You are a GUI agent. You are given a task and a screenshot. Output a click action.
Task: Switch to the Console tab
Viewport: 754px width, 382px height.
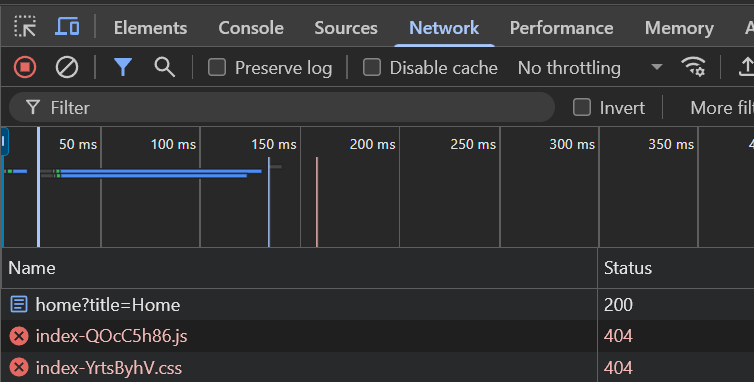[x=251, y=28]
